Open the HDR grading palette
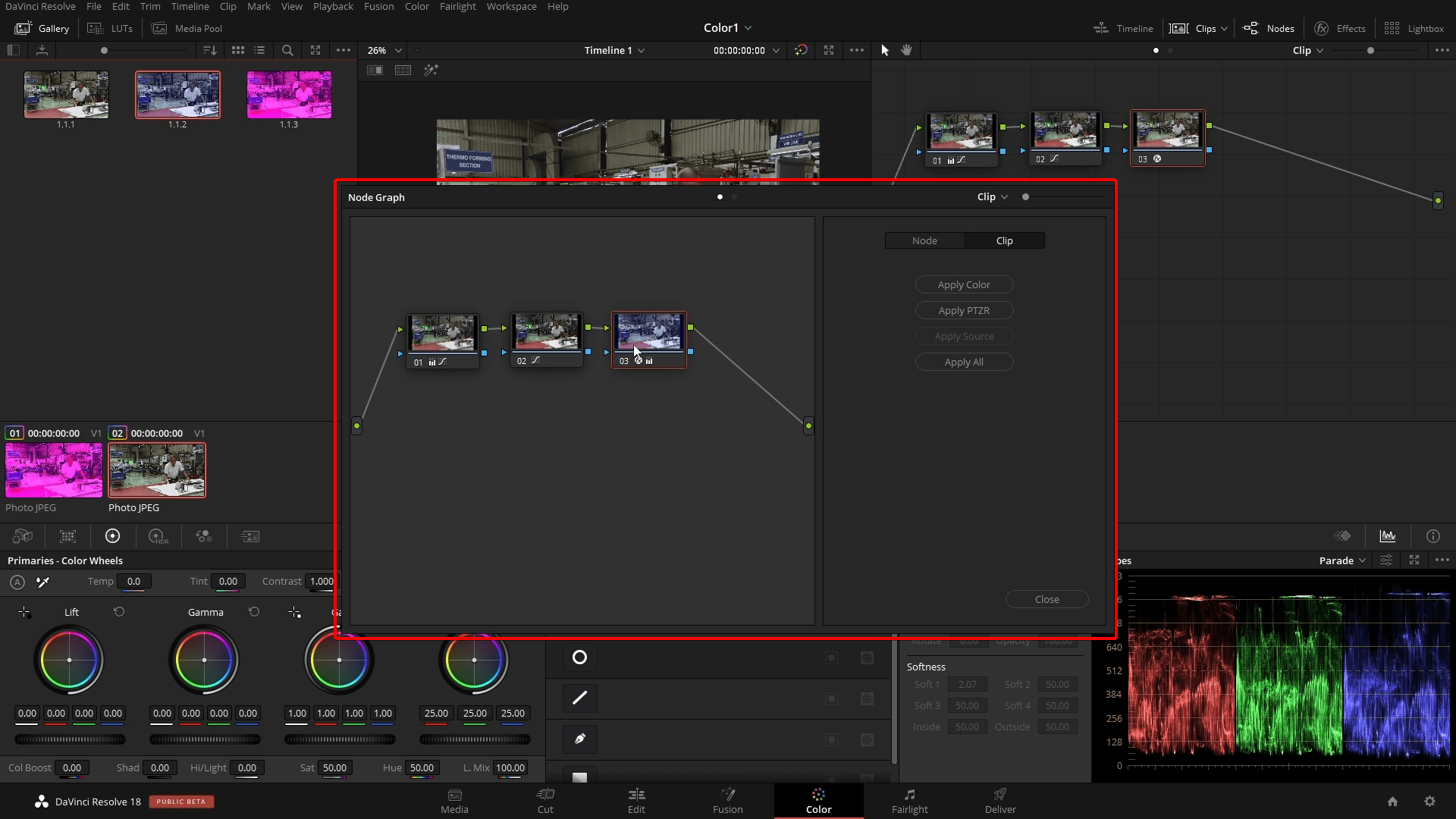This screenshot has height=819, width=1456. pos(157,536)
